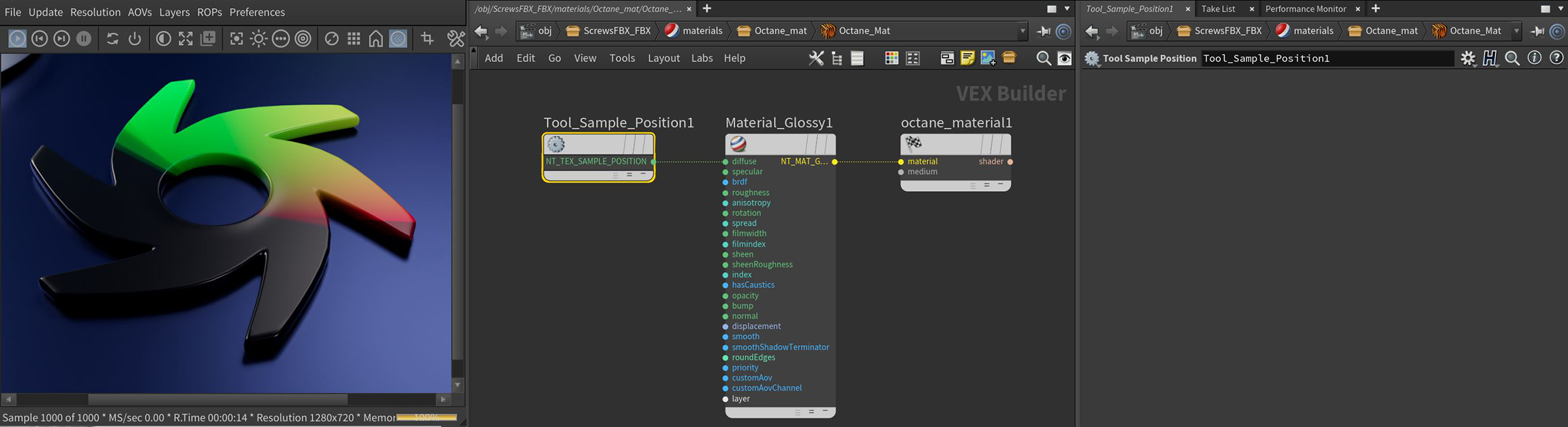Click the restart render refresh icon
The height and width of the screenshot is (427, 1568).
[112, 39]
